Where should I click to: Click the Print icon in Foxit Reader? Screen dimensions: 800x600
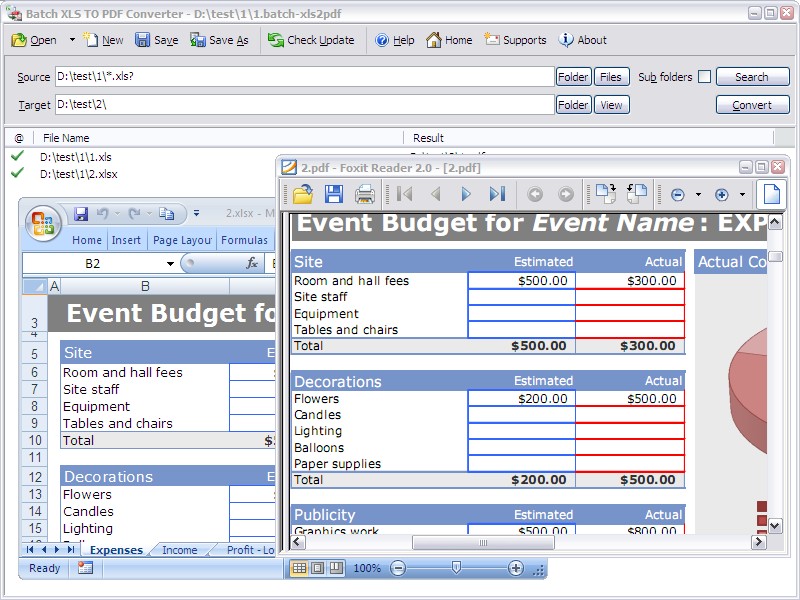(x=365, y=194)
